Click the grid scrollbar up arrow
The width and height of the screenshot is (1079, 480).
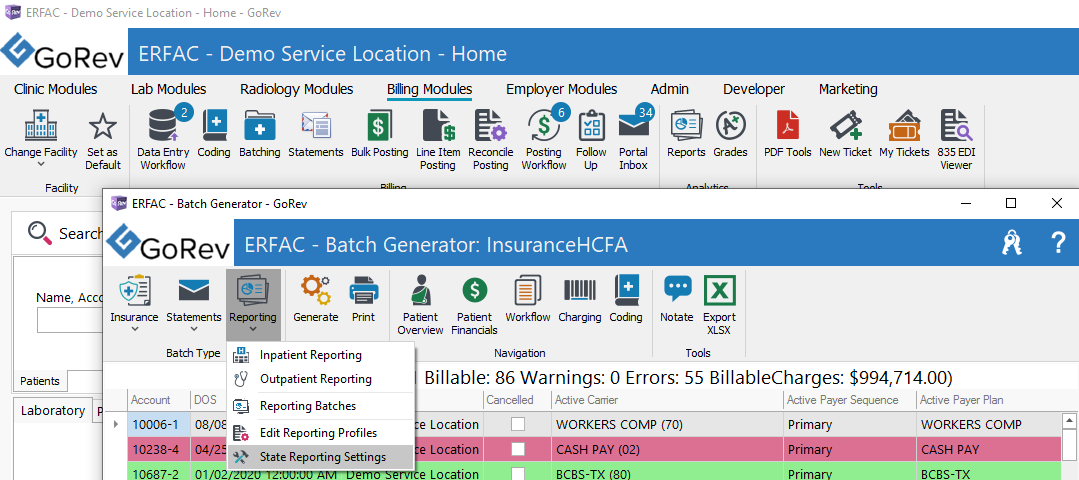(1069, 421)
